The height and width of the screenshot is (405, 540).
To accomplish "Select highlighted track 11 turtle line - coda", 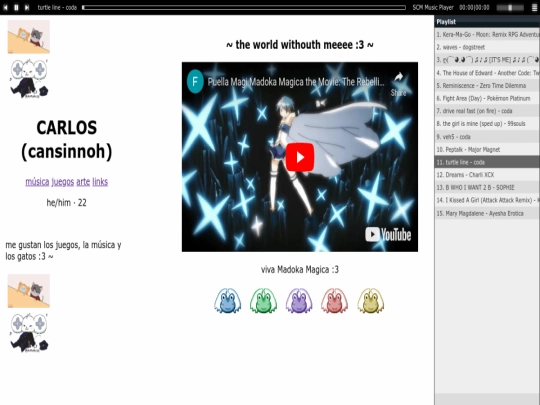I will point(487,162).
